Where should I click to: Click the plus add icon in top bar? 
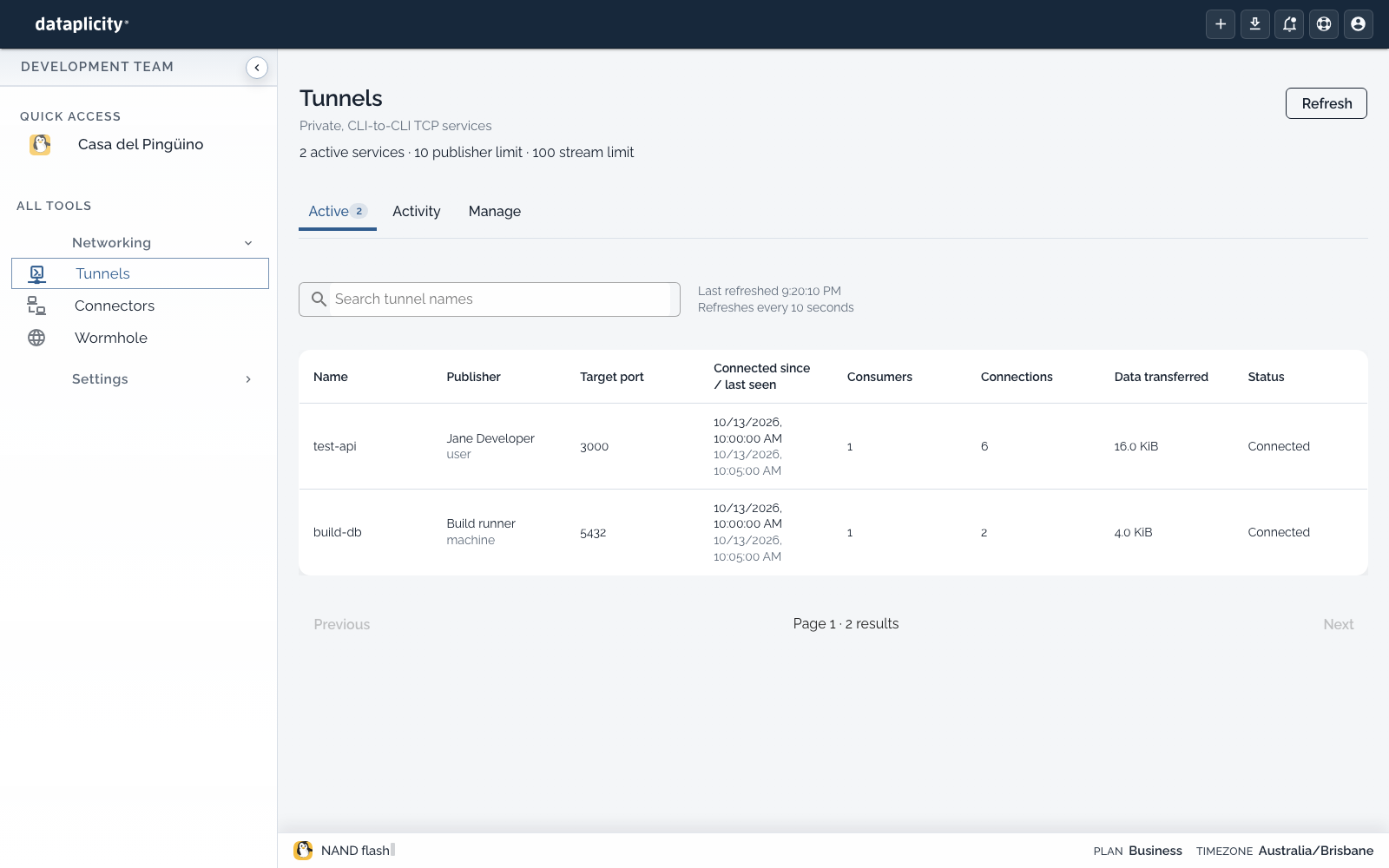[1221, 24]
